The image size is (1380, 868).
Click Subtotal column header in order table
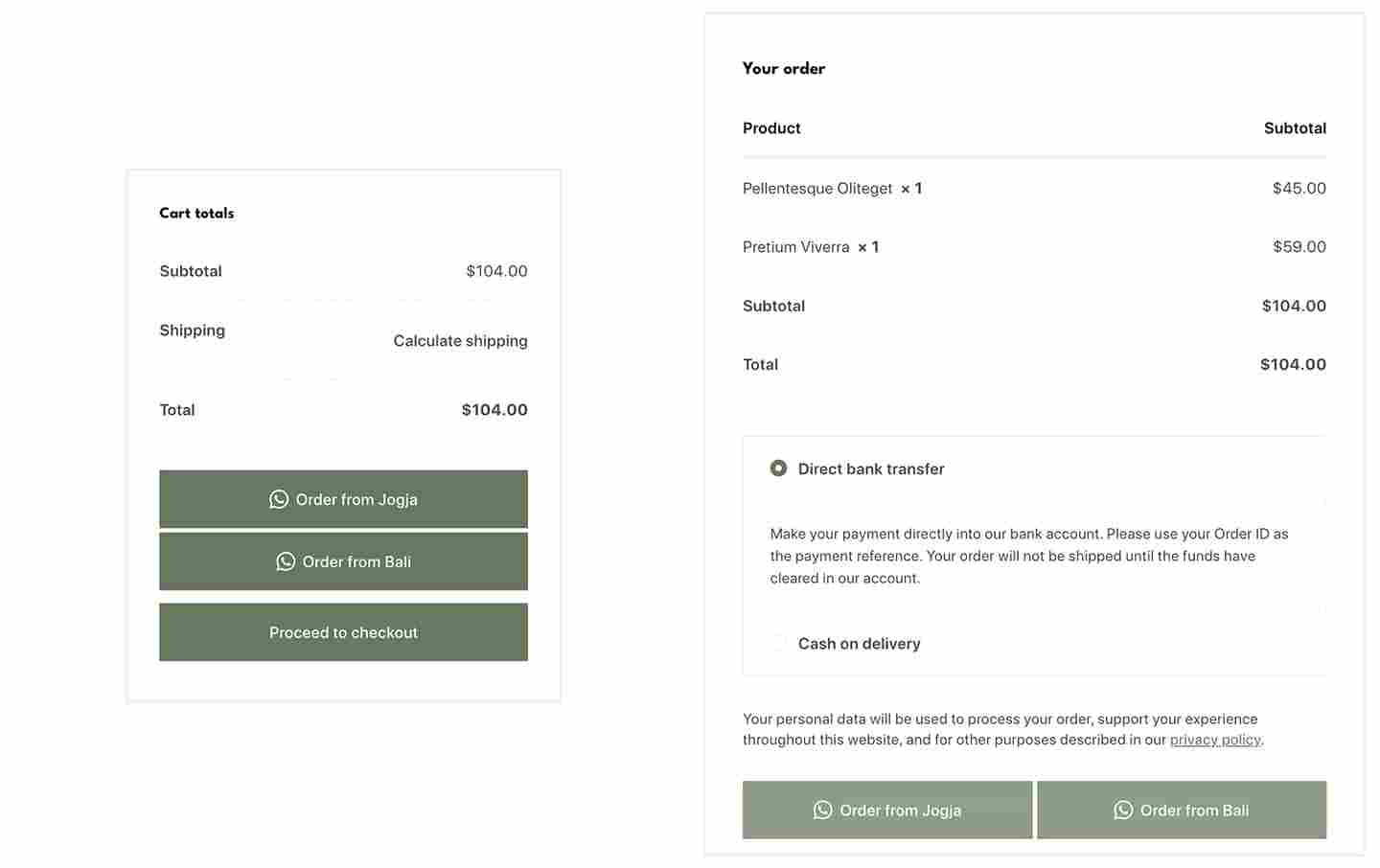[x=1295, y=127]
